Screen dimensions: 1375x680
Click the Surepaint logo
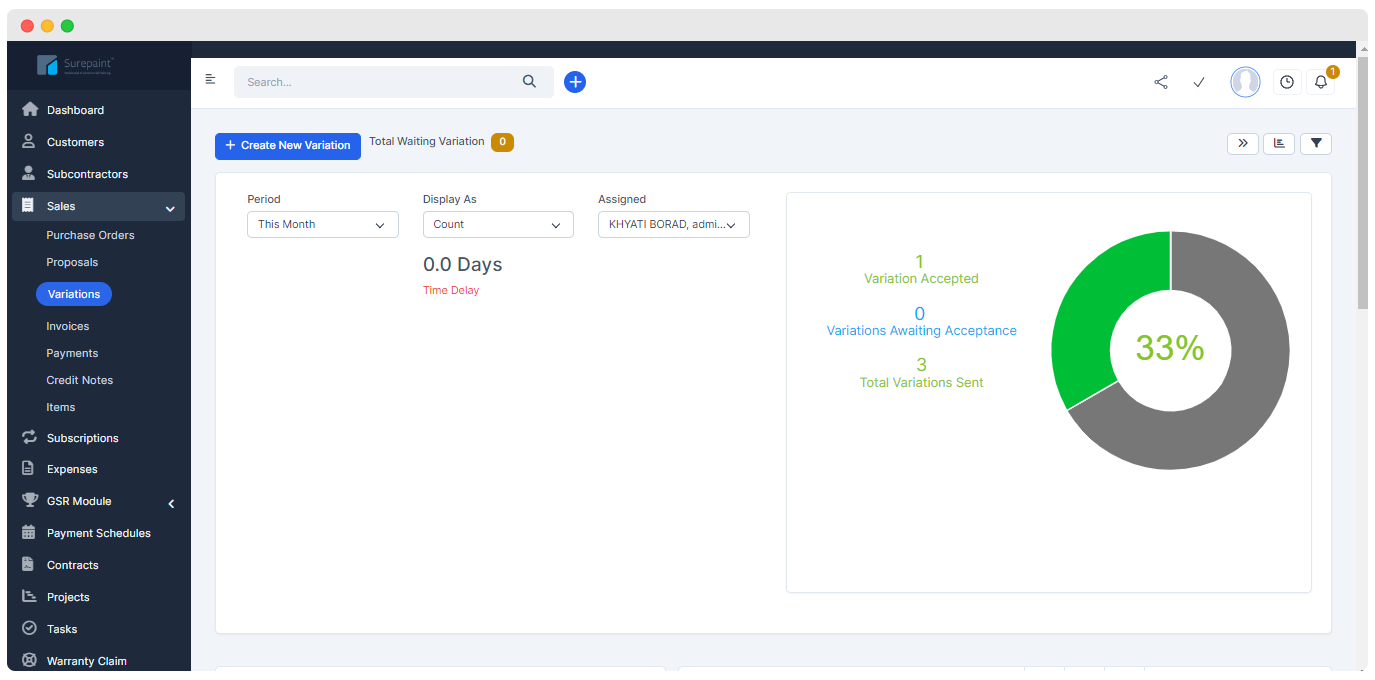pyautogui.click(x=76, y=65)
